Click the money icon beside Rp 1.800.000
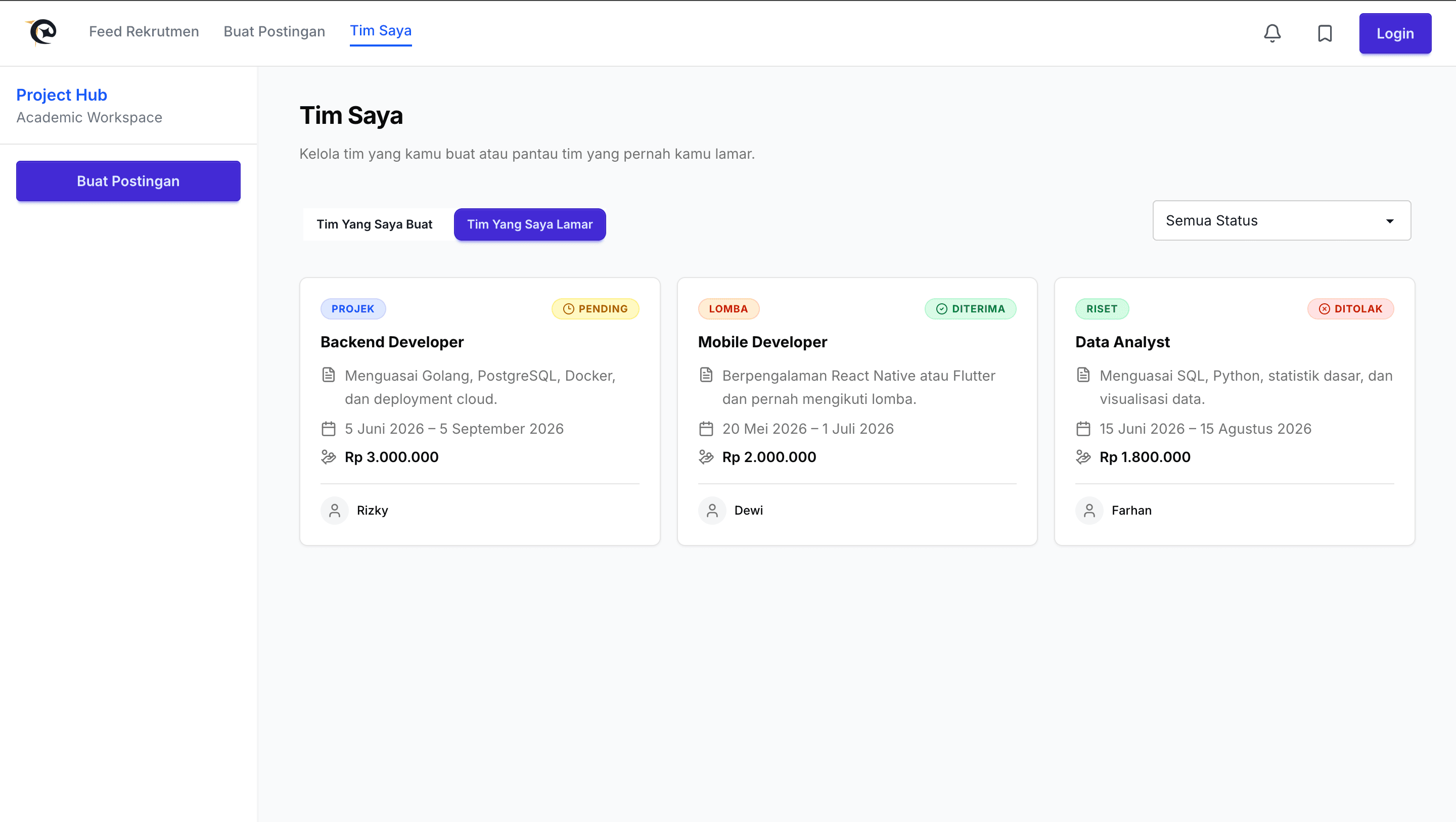The width and height of the screenshot is (1456, 822). click(1083, 457)
